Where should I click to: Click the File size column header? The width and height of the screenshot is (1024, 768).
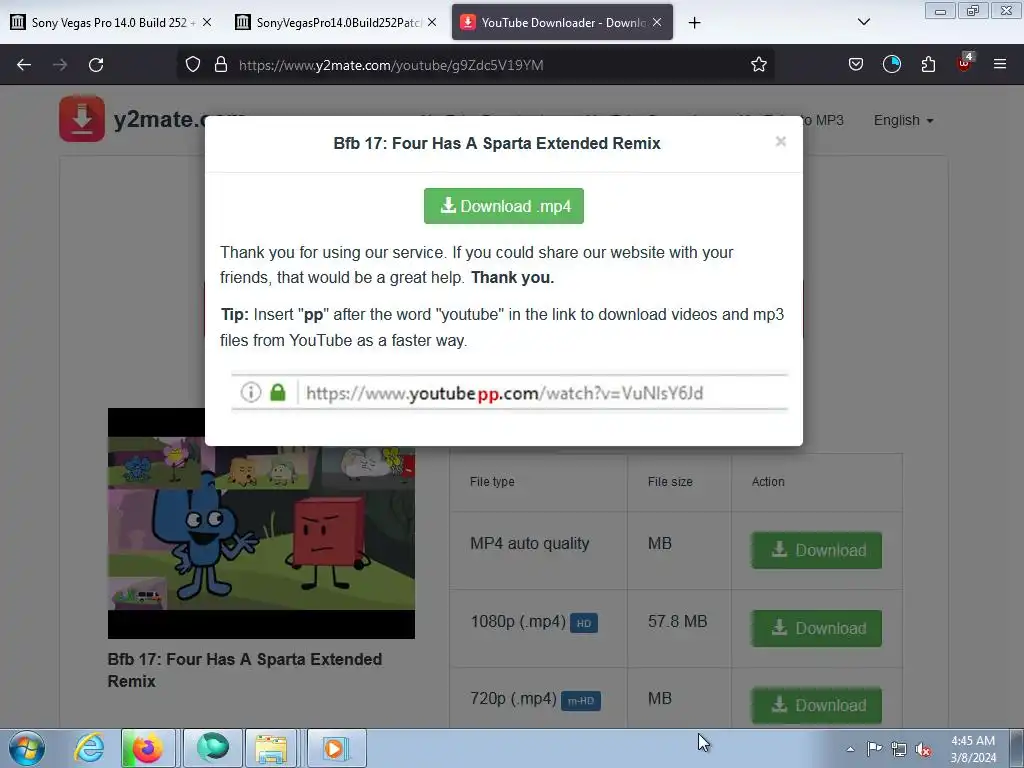[x=670, y=481]
